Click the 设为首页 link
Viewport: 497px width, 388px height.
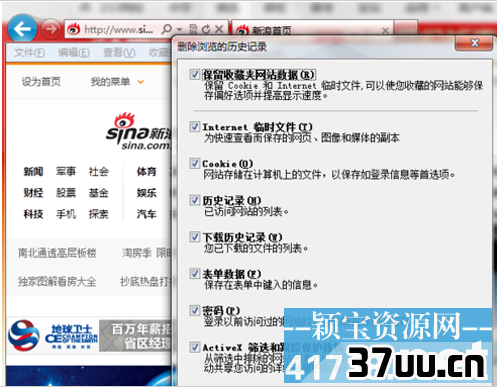[41, 82]
